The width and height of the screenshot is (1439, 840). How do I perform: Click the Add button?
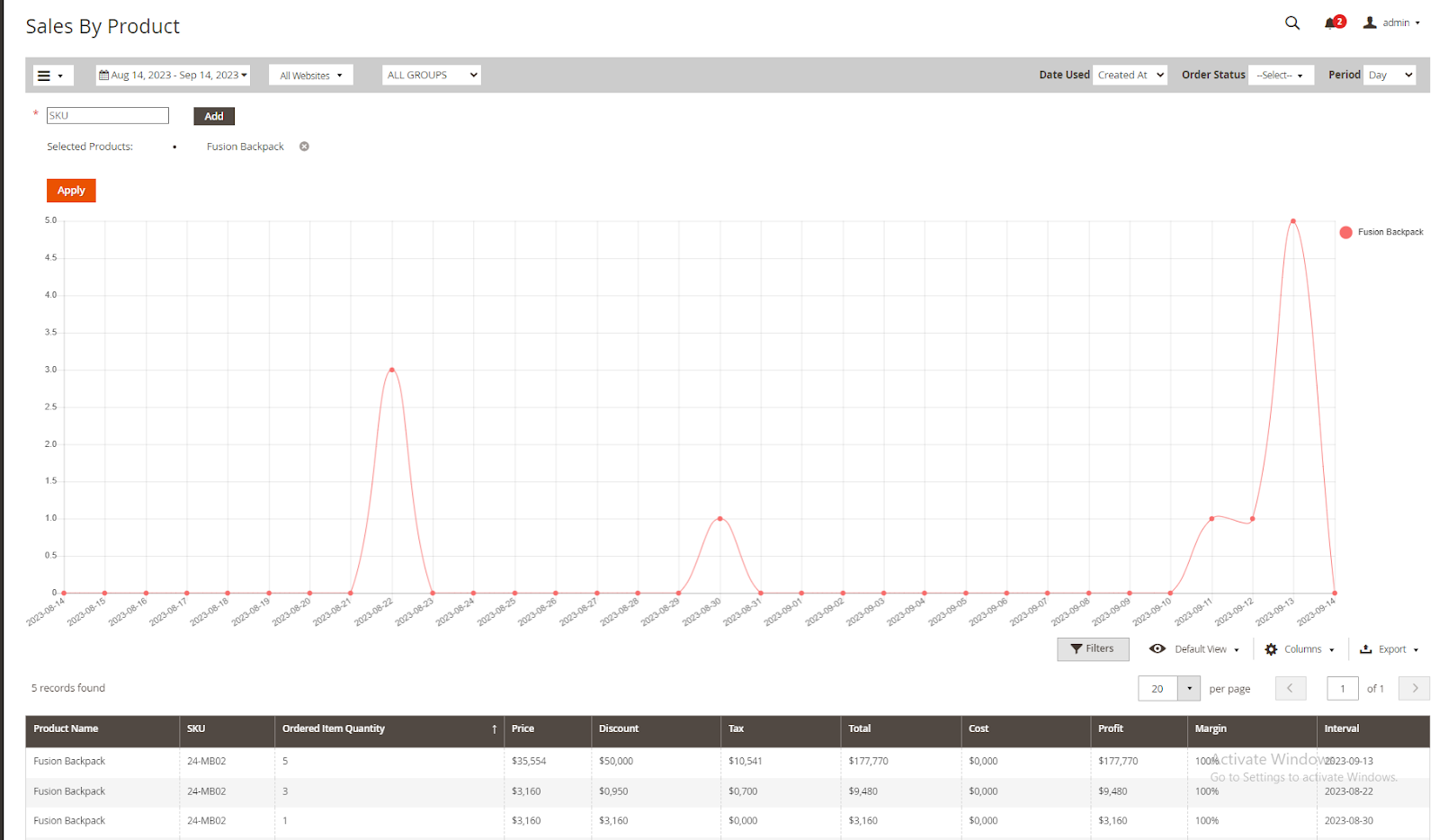click(x=214, y=116)
